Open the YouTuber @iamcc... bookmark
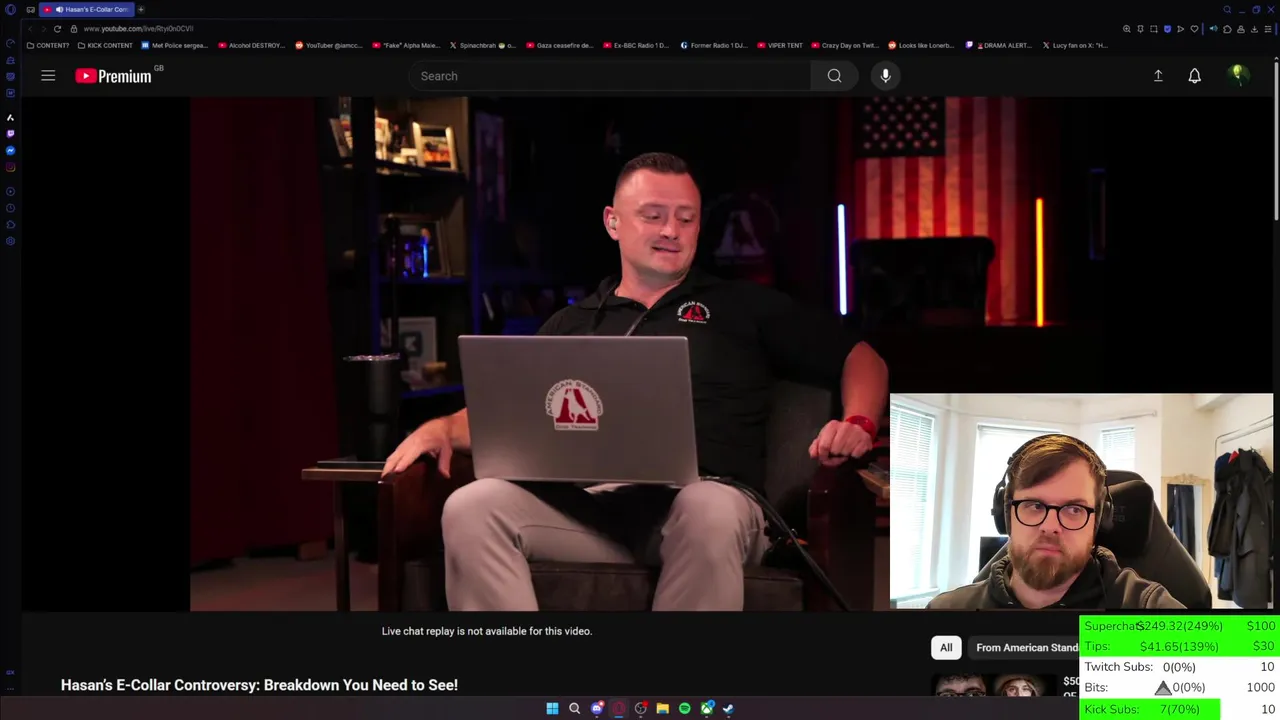 coord(328,45)
